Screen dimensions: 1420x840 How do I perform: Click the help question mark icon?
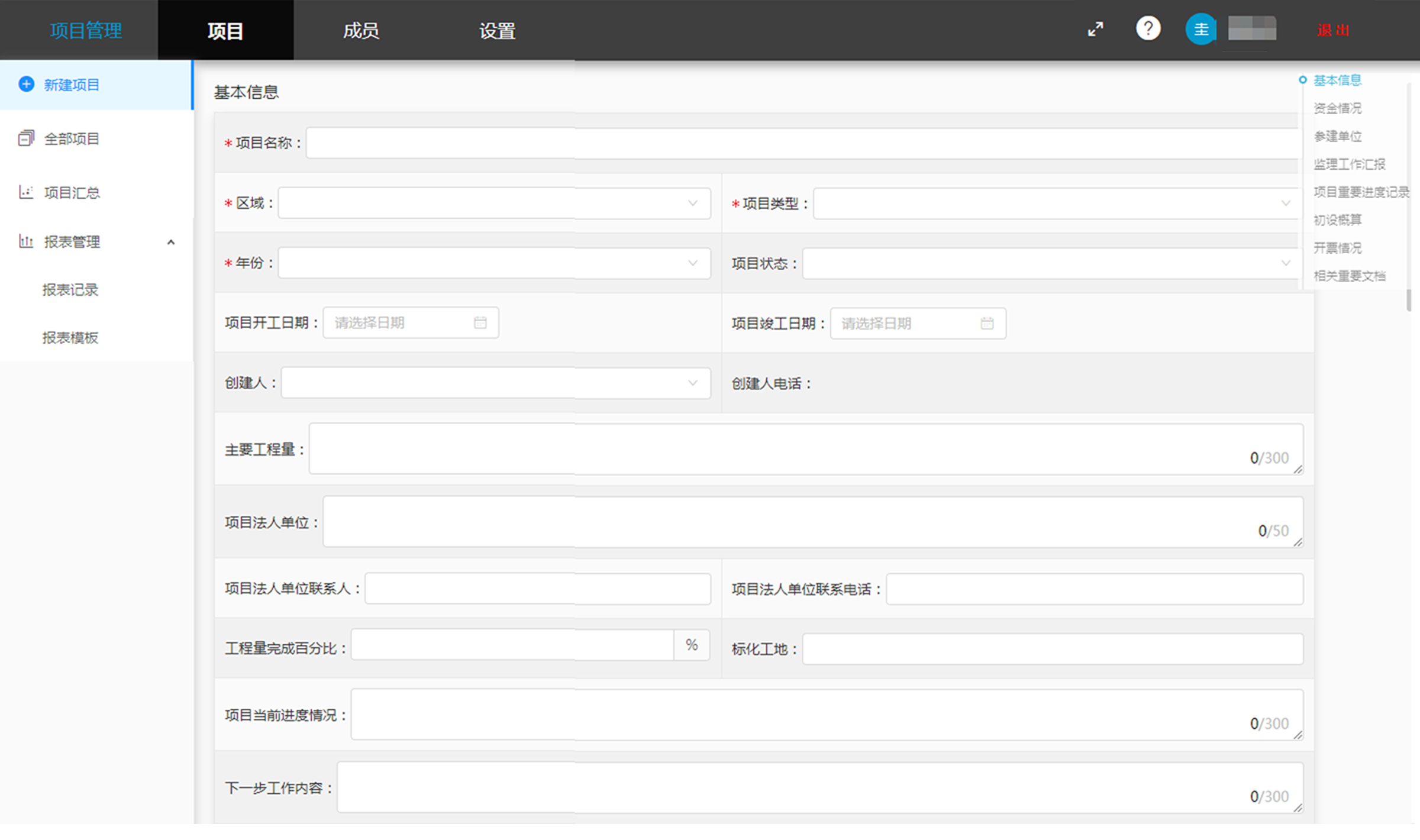pyautogui.click(x=1149, y=29)
